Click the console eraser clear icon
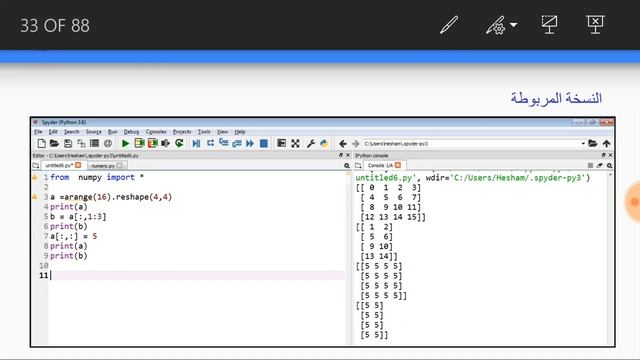Screen dimensions: 640x360 pyautogui.click(x=600, y=165)
